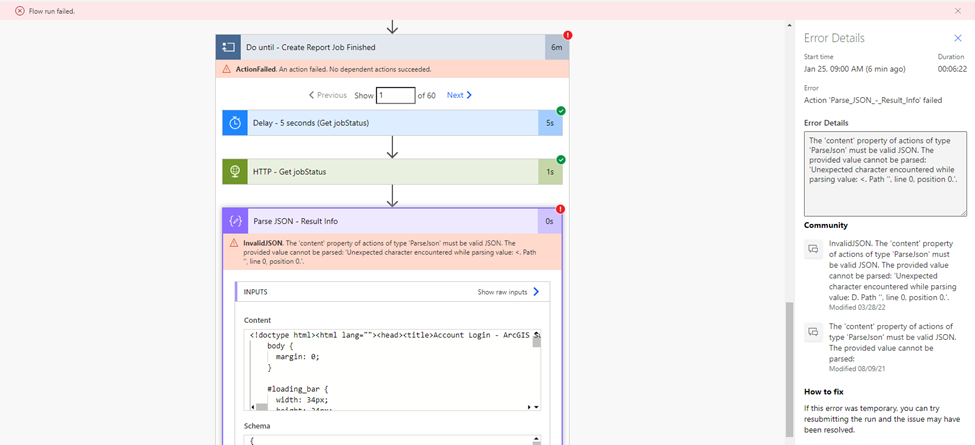Close the Error Details panel
This screenshot has height=445, width=975.
click(957, 38)
